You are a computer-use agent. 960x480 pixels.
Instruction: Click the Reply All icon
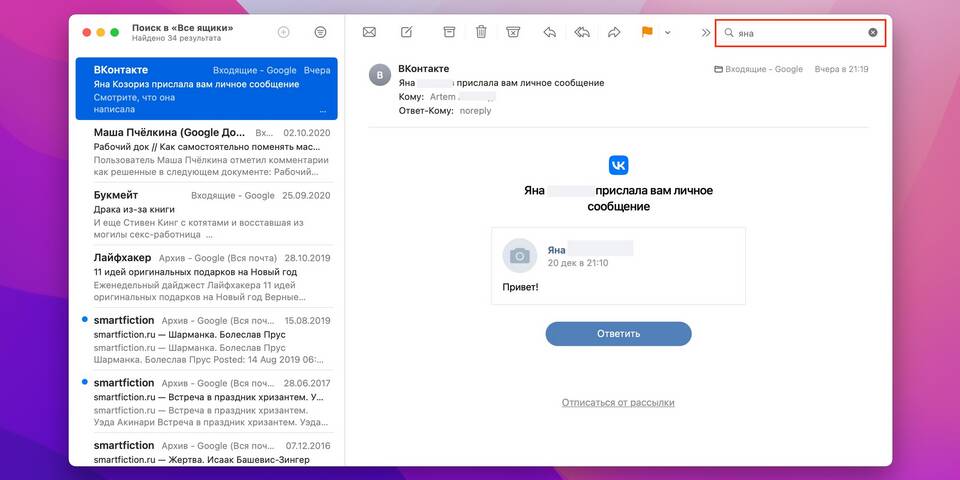click(x=582, y=32)
